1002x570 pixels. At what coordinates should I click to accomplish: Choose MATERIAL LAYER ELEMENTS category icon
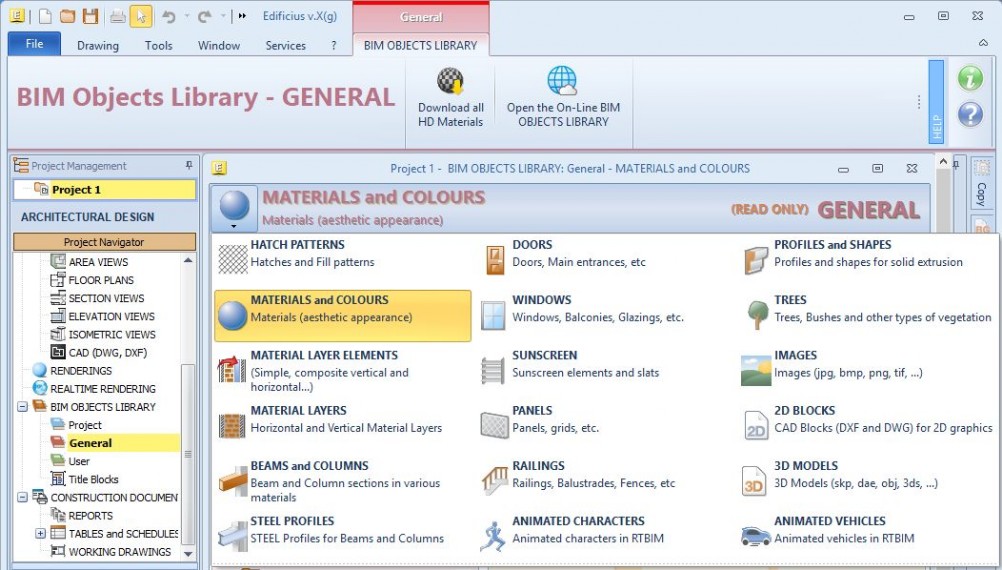click(232, 370)
